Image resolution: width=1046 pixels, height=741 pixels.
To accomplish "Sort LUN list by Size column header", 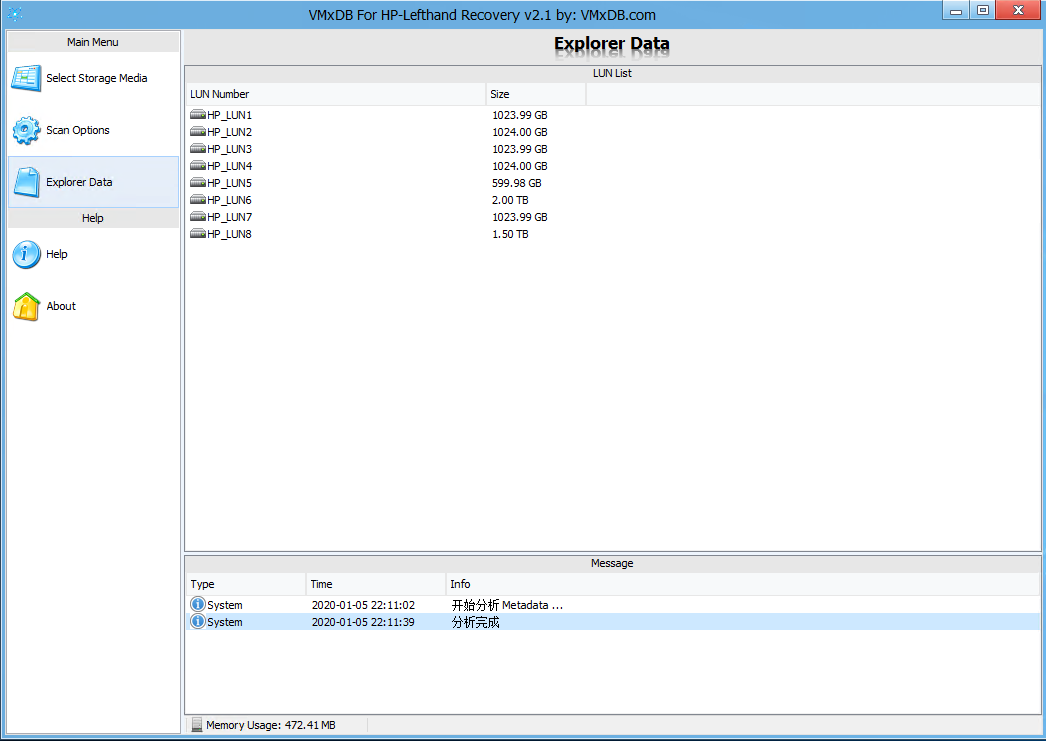I will (x=536, y=94).
